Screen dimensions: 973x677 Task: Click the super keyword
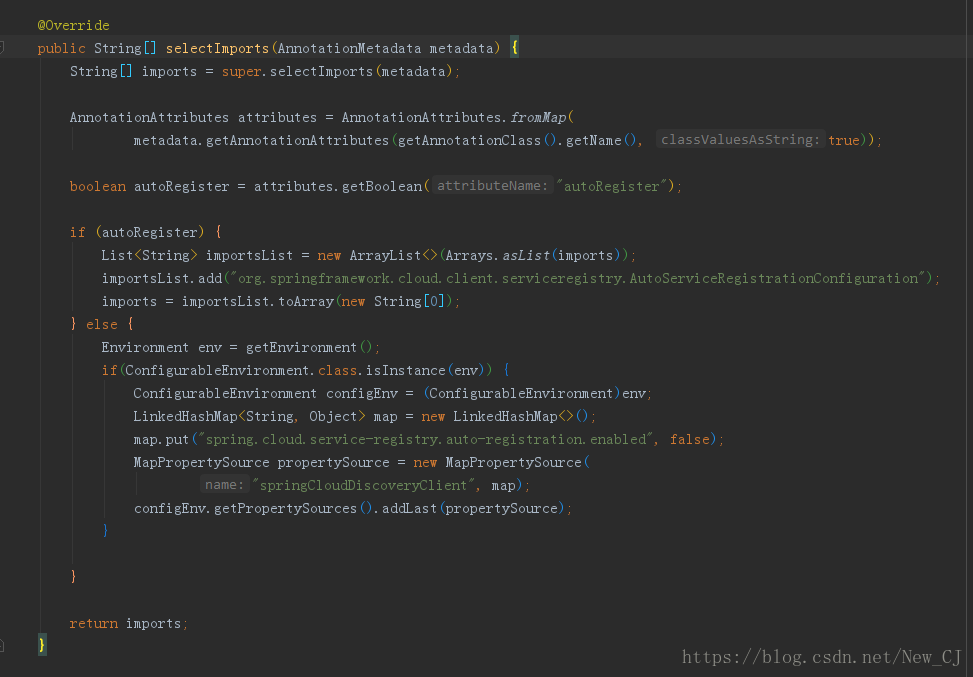(241, 71)
